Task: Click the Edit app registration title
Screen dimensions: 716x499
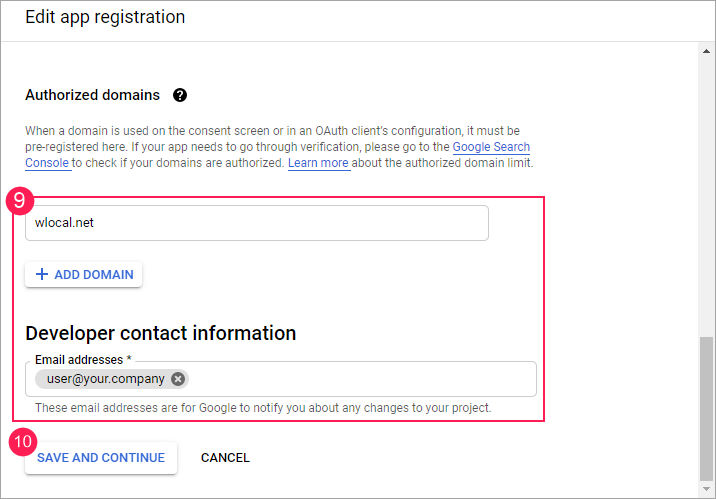Action: [105, 17]
